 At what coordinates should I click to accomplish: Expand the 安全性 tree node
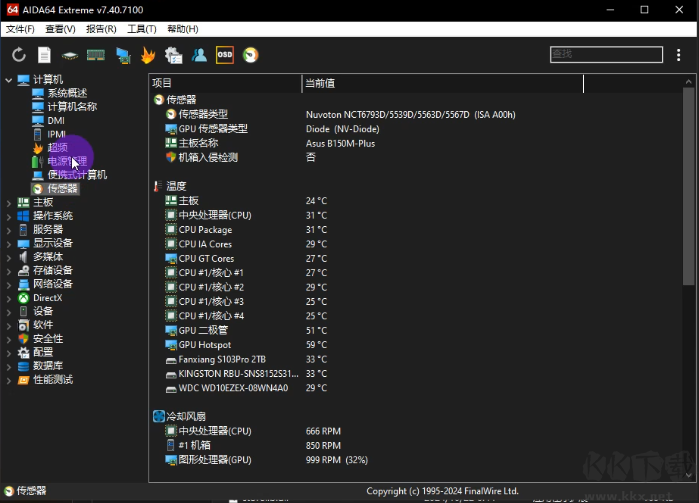[8, 340]
